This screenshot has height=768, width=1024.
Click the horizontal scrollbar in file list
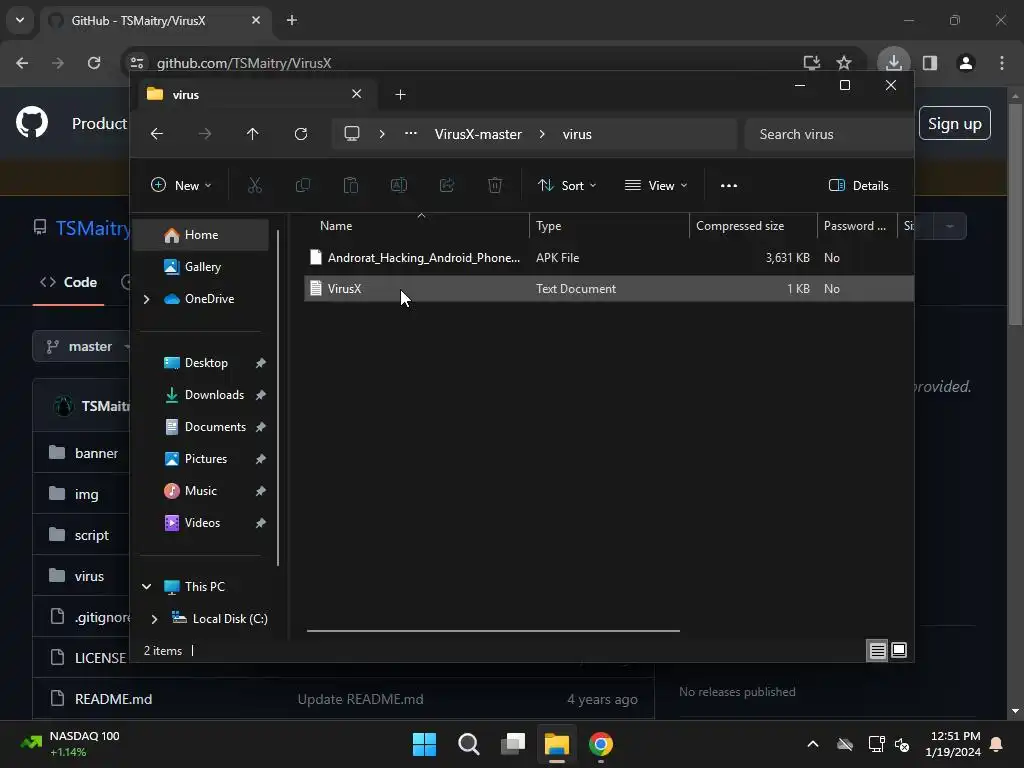(x=493, y=631)
